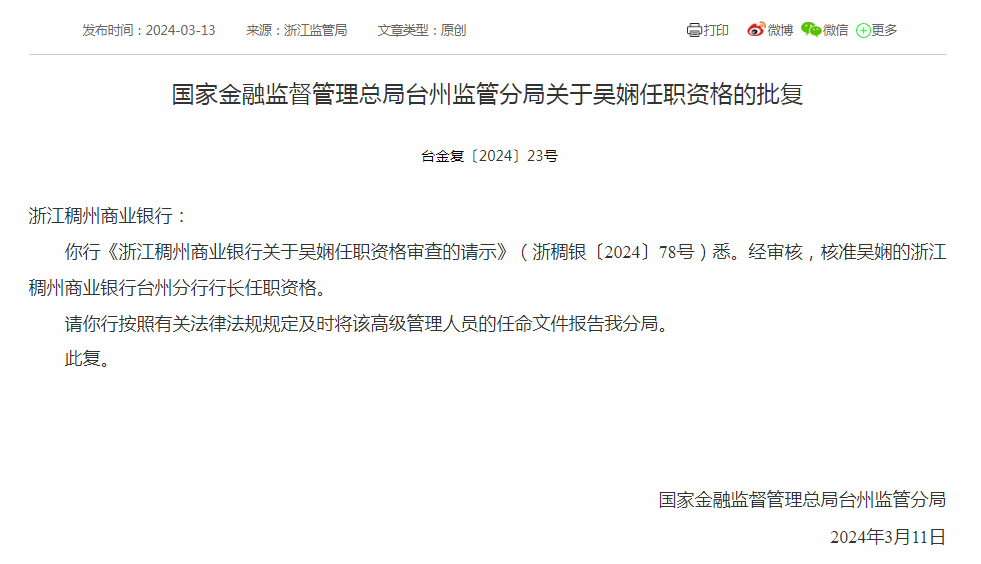Click the publish date 2024-03-13

[x=180, y=30]
